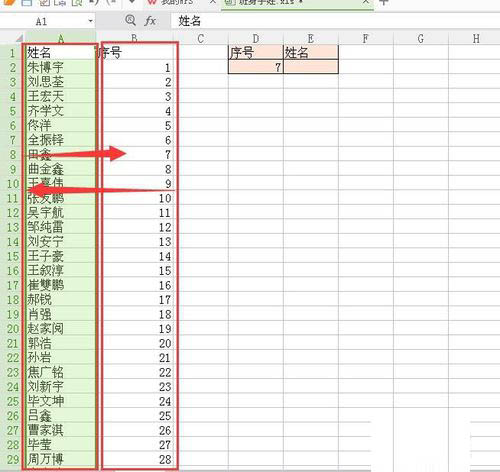Screen dimensions: 500x472
Task: Click the formula bar containing 姓名
Action: coord(335,21)
